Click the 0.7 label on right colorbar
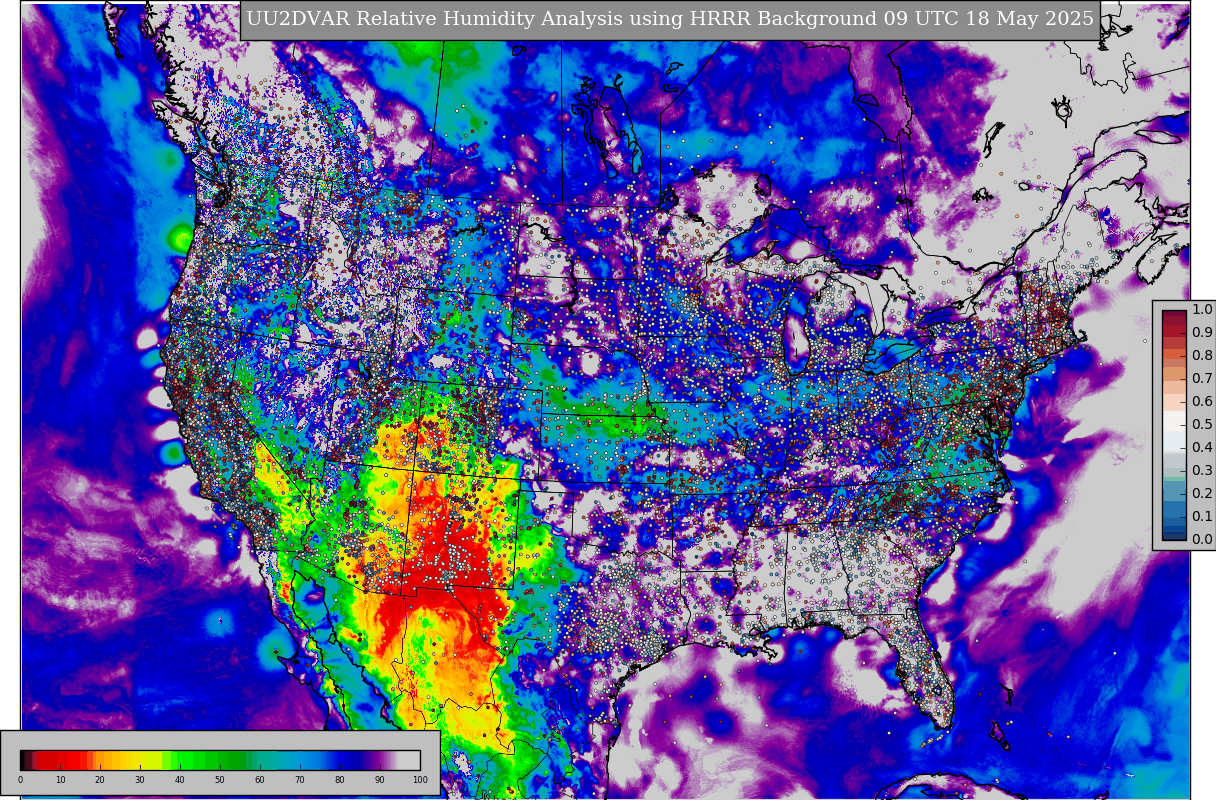This screenshot has height=800, width=1216. (x=1202, y=379)
